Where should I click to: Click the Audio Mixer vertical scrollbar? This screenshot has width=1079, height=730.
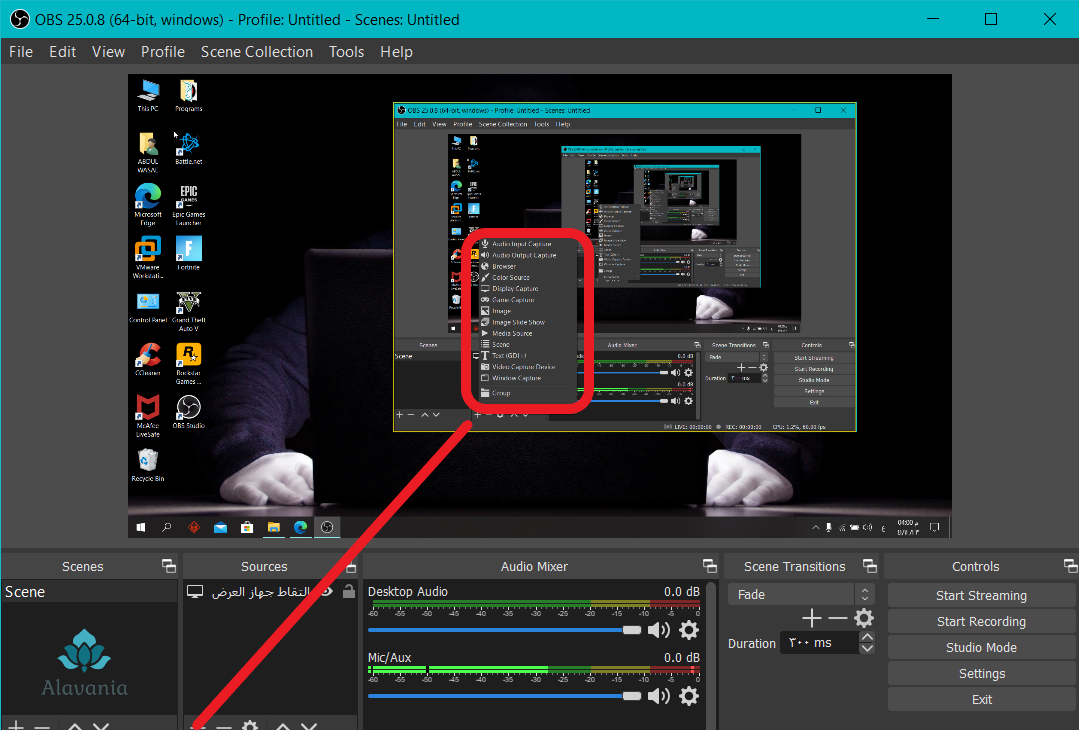pos(711,654)
